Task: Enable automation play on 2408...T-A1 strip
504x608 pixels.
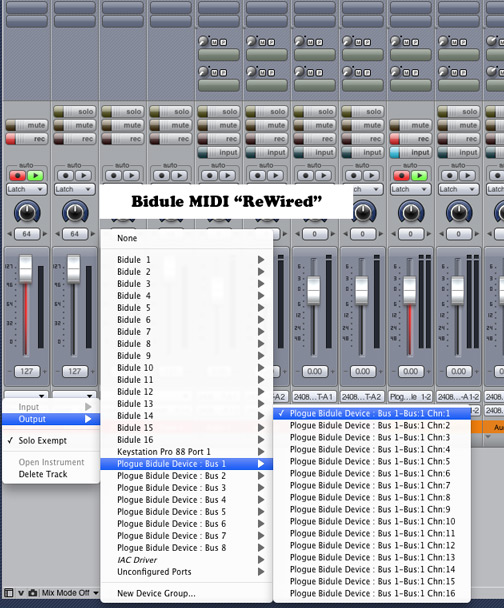Action: point(323,176)
